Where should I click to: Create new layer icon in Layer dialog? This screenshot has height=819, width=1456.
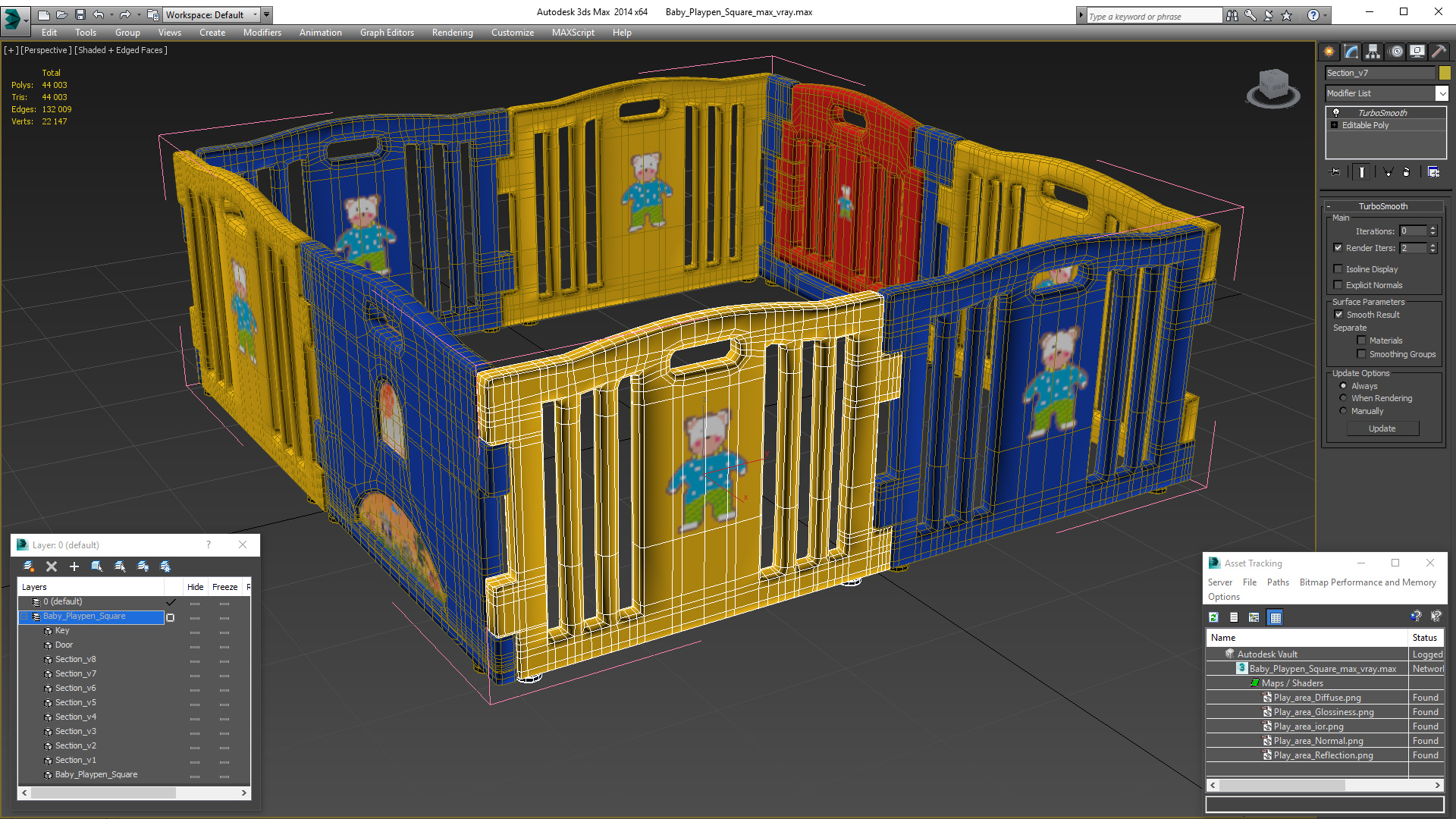click(x=28, y=566)
